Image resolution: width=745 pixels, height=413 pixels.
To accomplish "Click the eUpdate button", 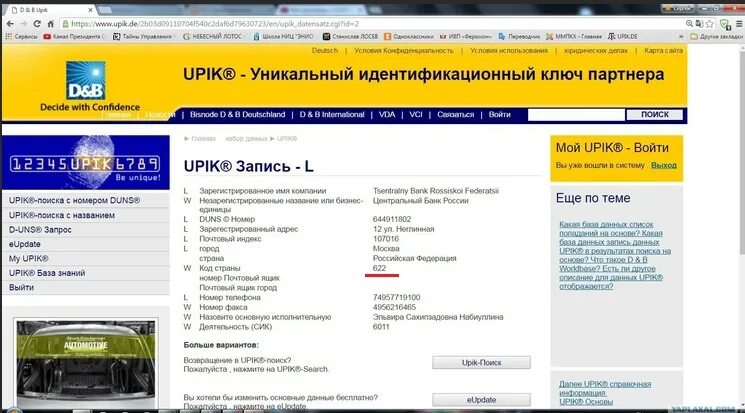I will pos(481,400).
